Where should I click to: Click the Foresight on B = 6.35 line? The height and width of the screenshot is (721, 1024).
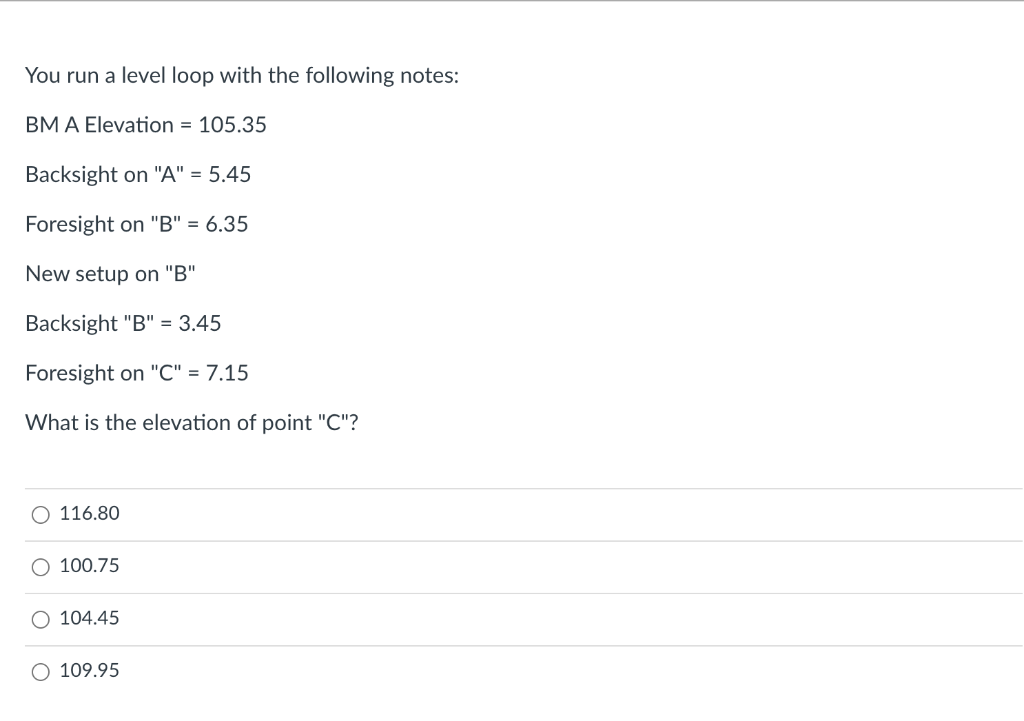pyautogui.click(x=137, y=224)
